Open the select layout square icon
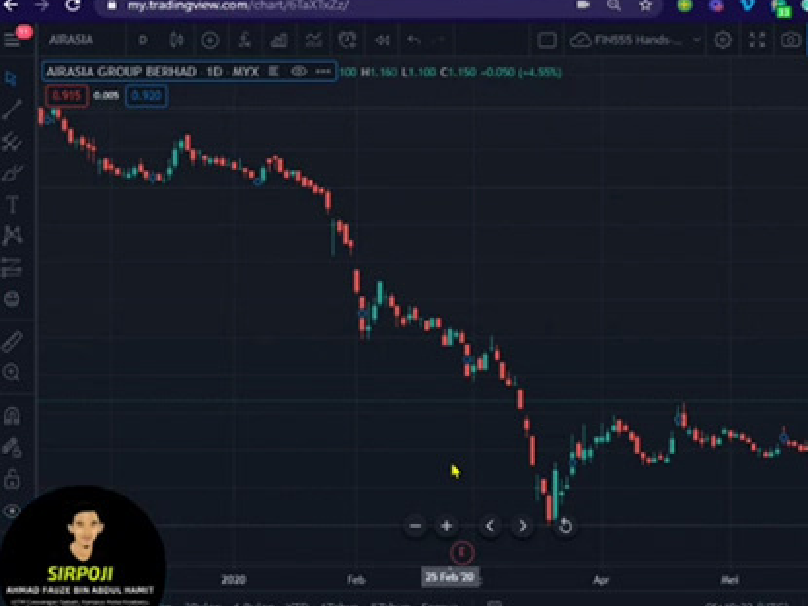The height and width of the screenshot is (606, 808). coord(547,40)
